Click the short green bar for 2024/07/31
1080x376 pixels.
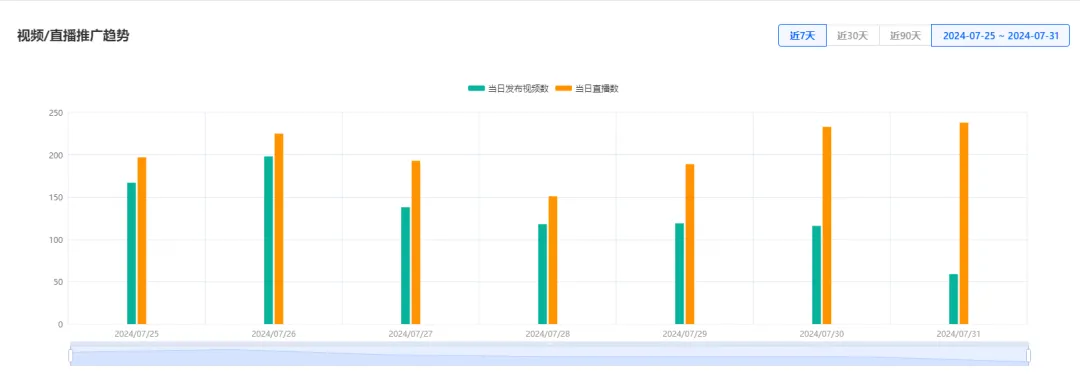click(953, 299)
